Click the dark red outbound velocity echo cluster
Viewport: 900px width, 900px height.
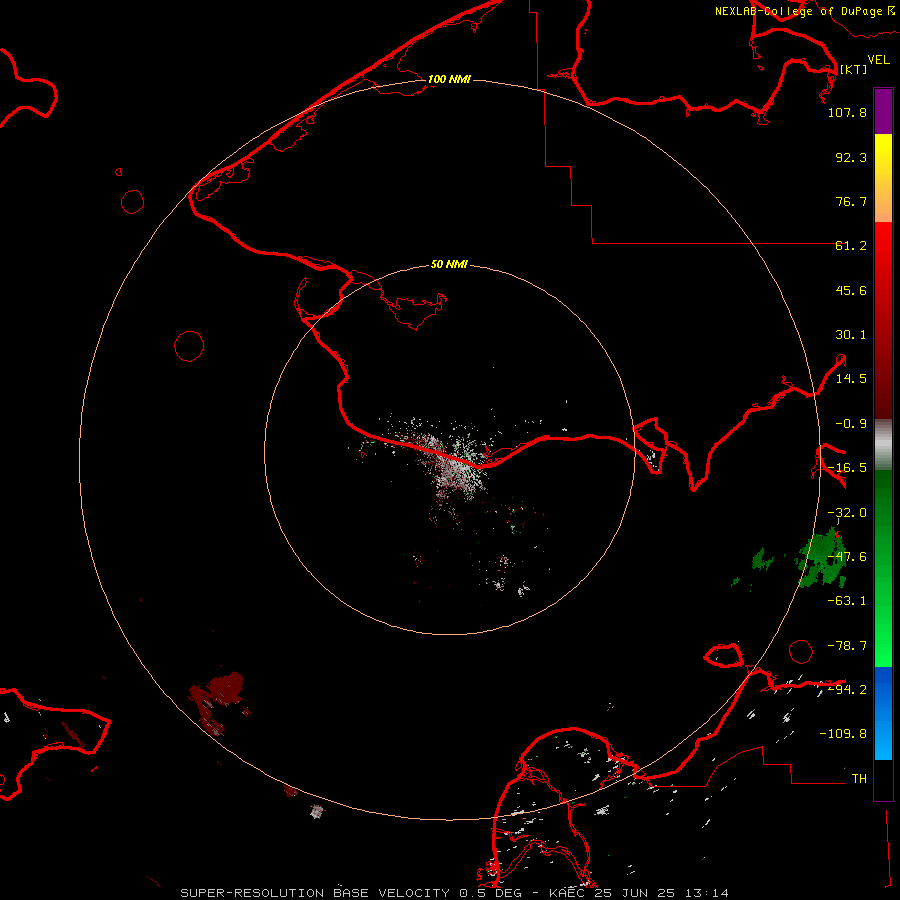tap(219, 702)
